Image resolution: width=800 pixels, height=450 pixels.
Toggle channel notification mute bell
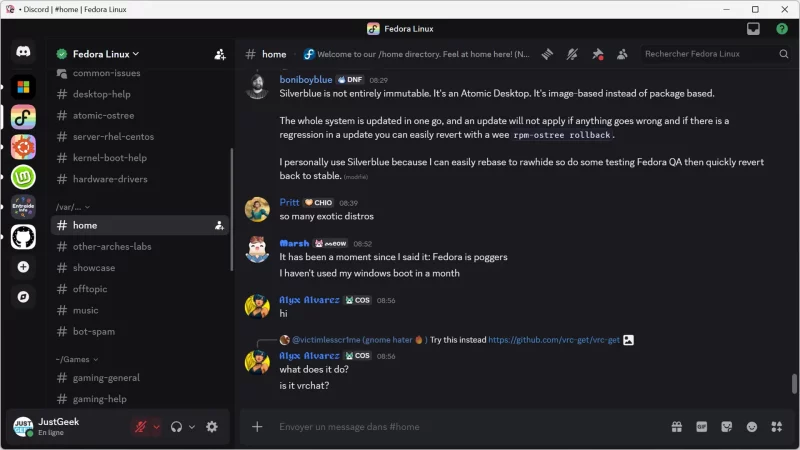click(x=572, y=54)
